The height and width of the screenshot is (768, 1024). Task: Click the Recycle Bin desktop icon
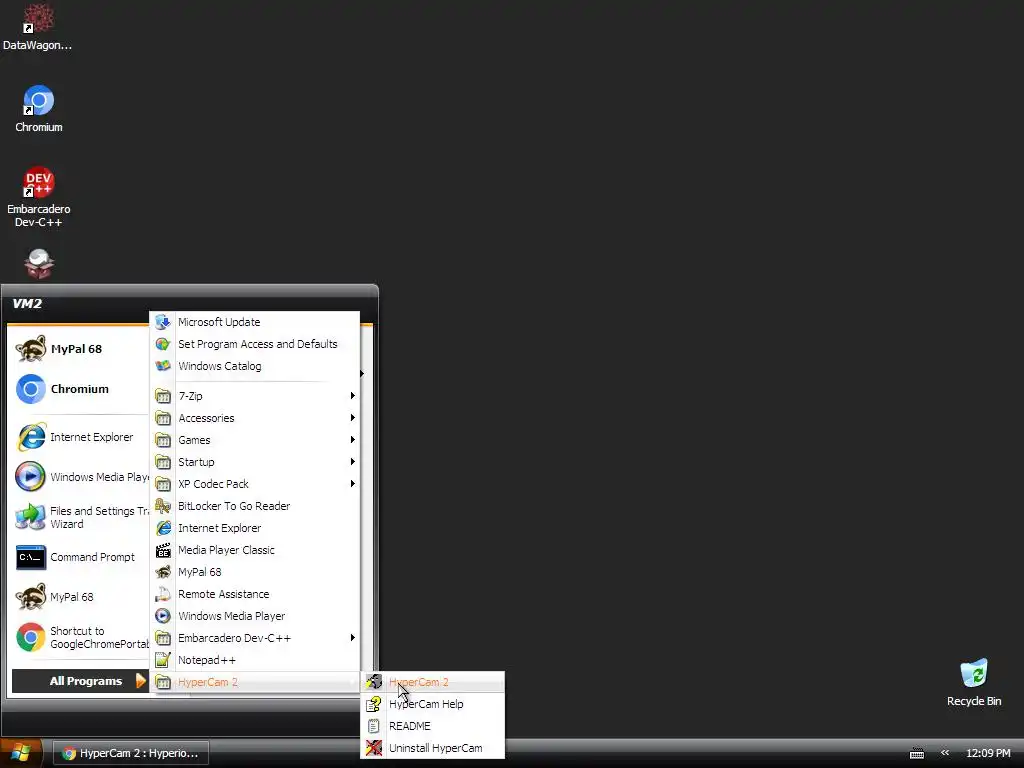pos(974,682)
